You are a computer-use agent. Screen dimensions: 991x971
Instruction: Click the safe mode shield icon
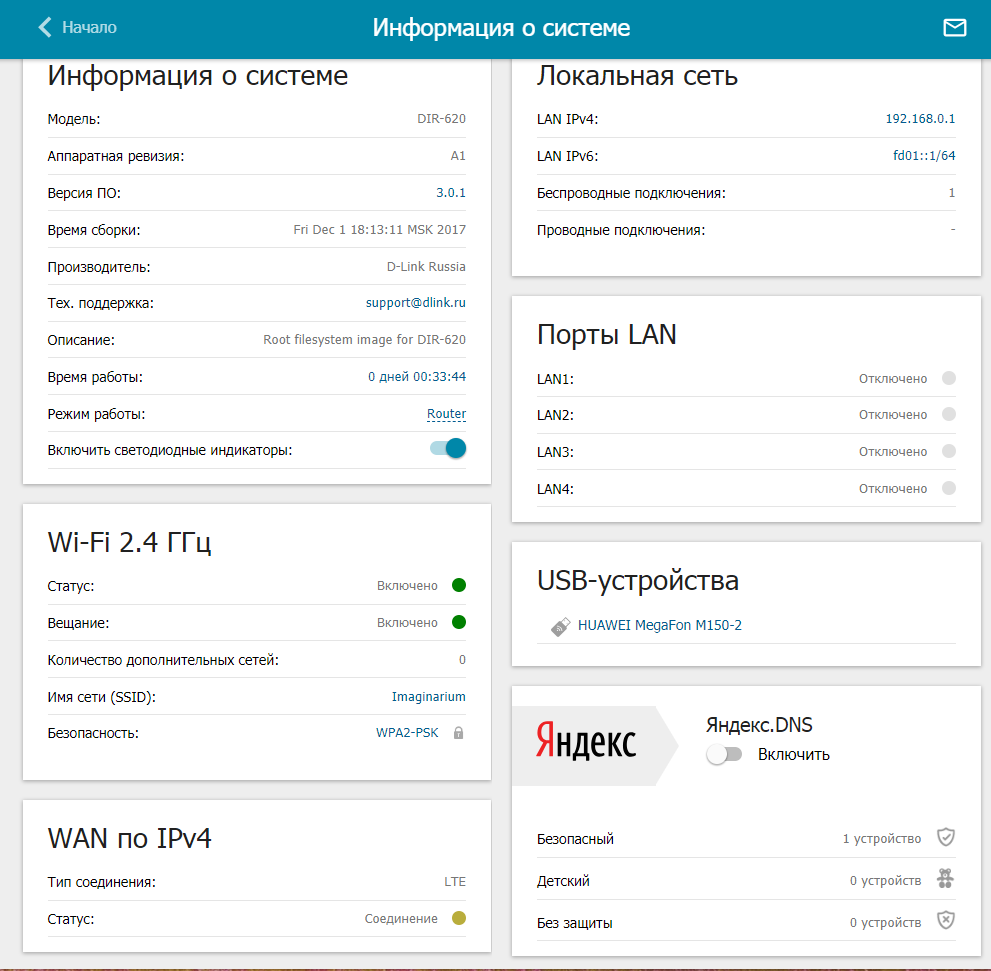point(945,837)
